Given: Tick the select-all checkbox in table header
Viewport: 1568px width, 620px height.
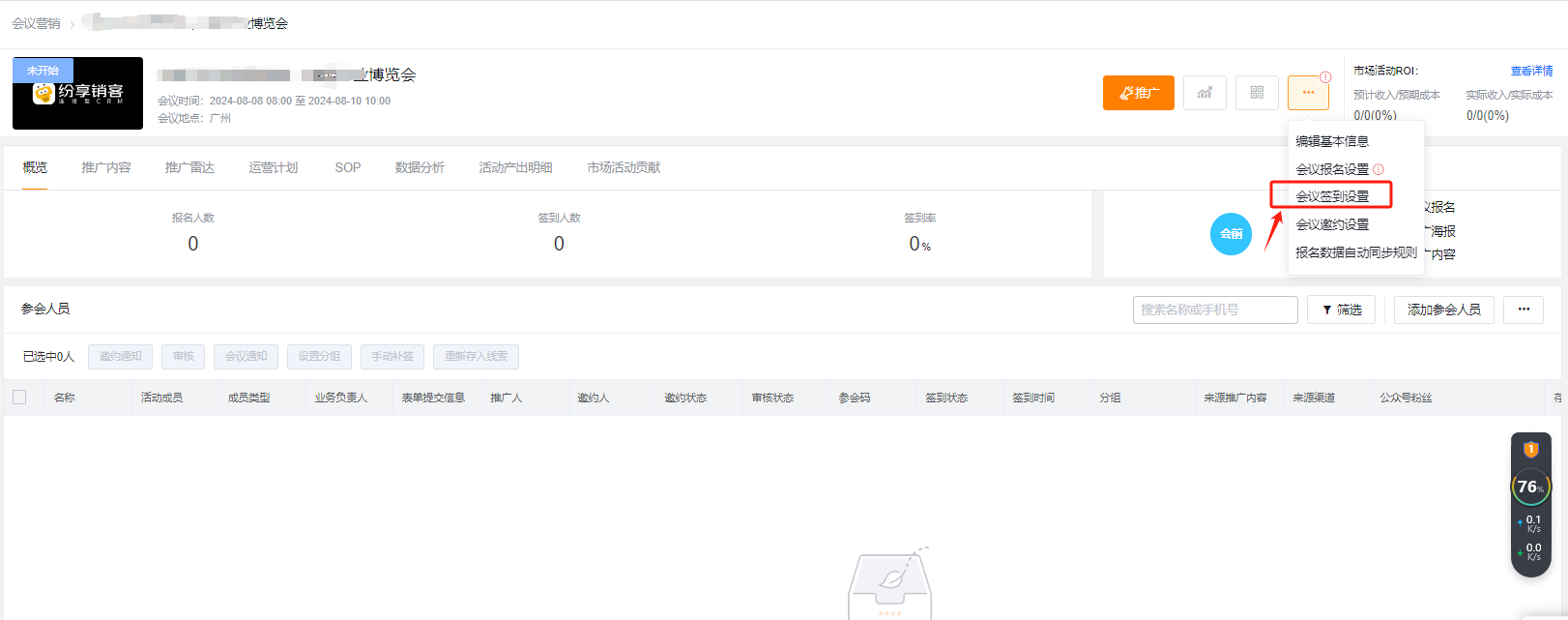Looking at the screenshot, I should [19, 398].
